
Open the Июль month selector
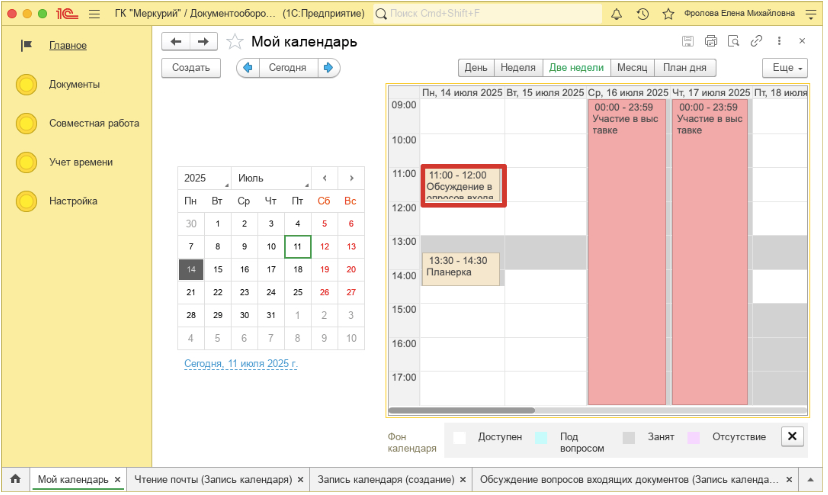point(268,178)
